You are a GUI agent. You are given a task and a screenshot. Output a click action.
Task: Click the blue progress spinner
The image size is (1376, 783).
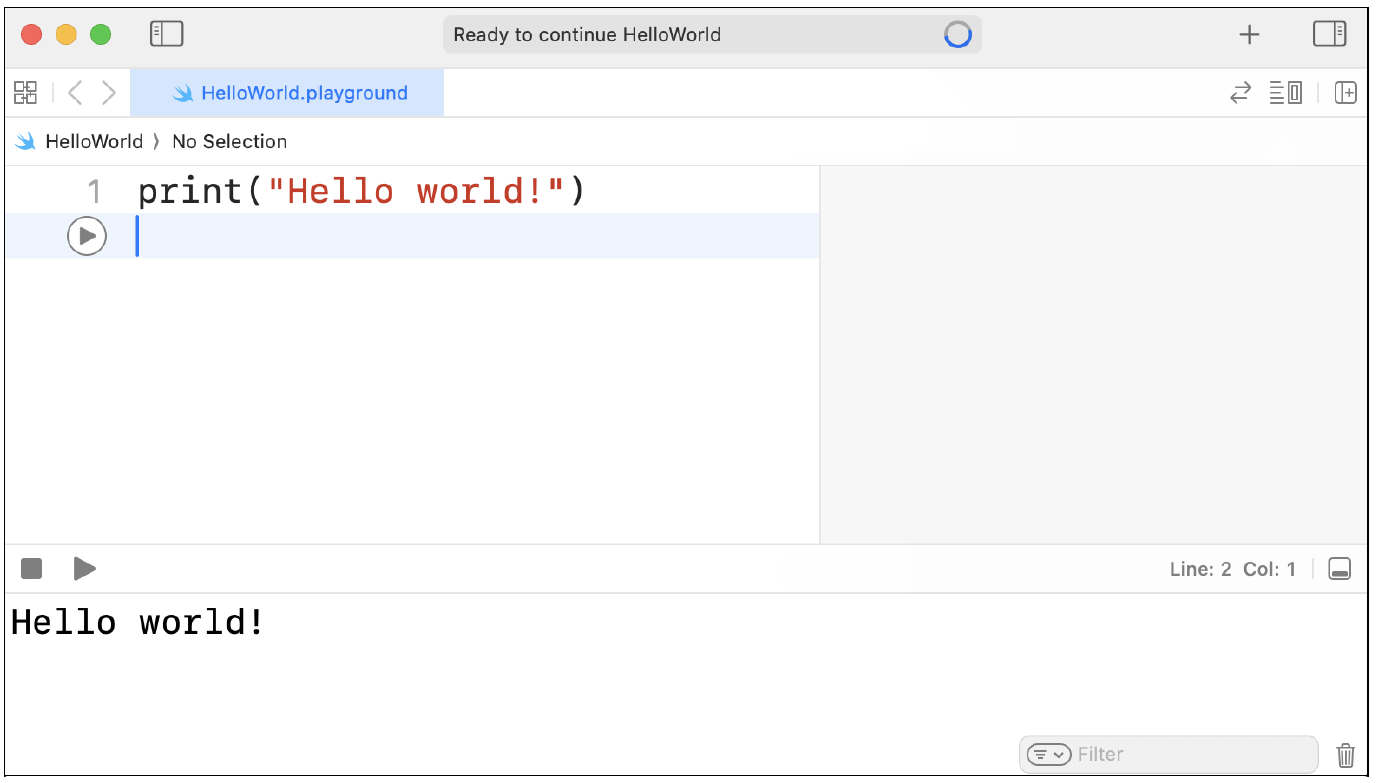(x=958, y=35)
